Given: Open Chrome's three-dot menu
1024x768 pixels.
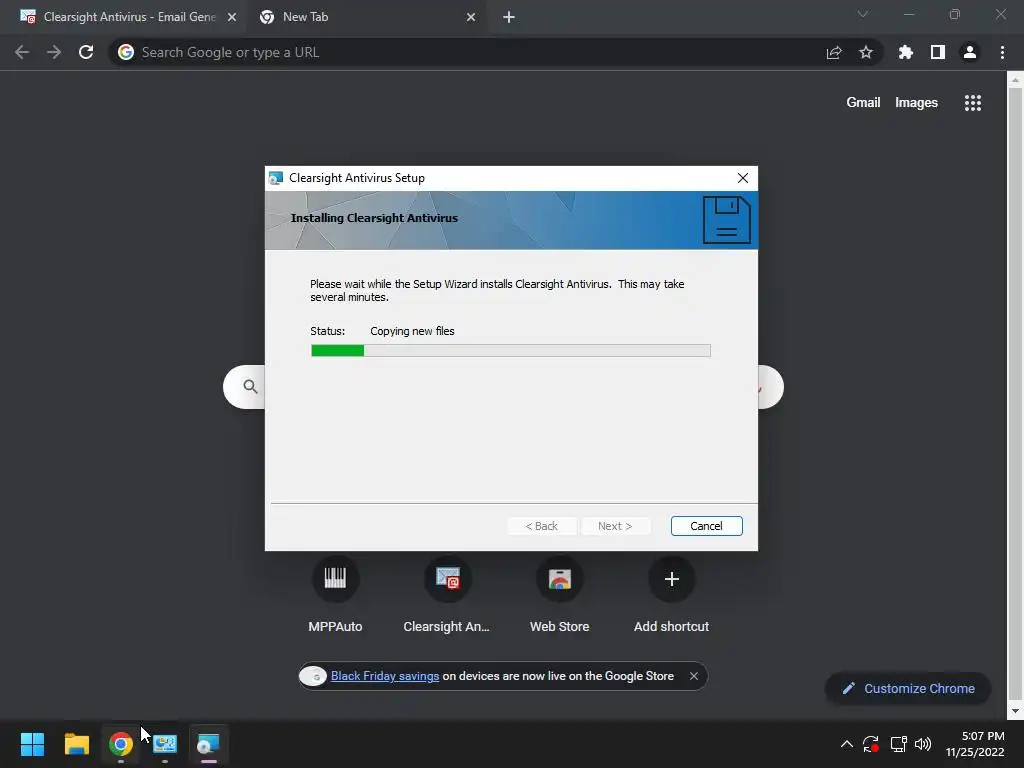Looking at the screenshot, I should tap(1002, 52).
